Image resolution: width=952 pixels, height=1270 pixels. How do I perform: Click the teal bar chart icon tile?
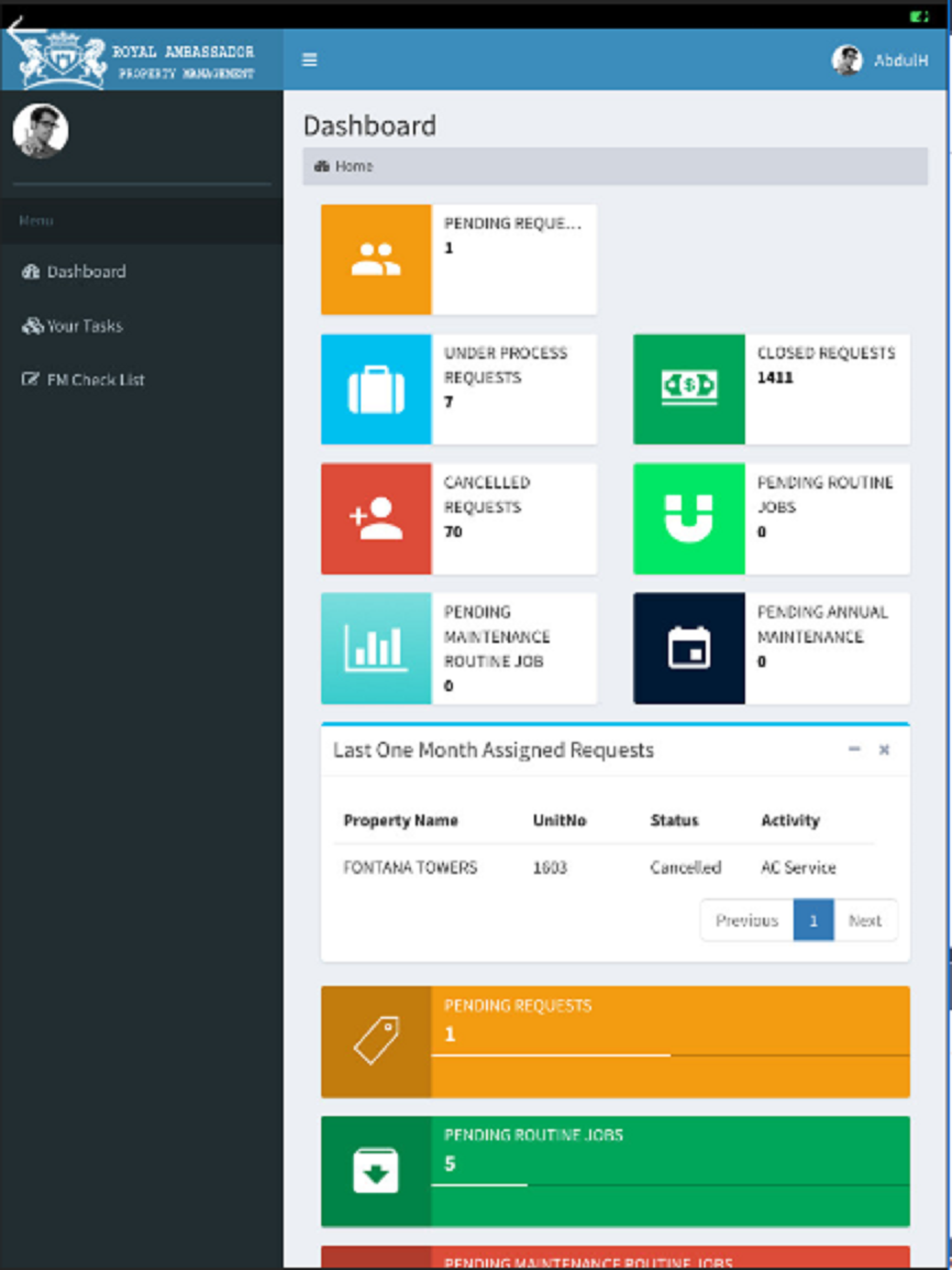point(376,648)
